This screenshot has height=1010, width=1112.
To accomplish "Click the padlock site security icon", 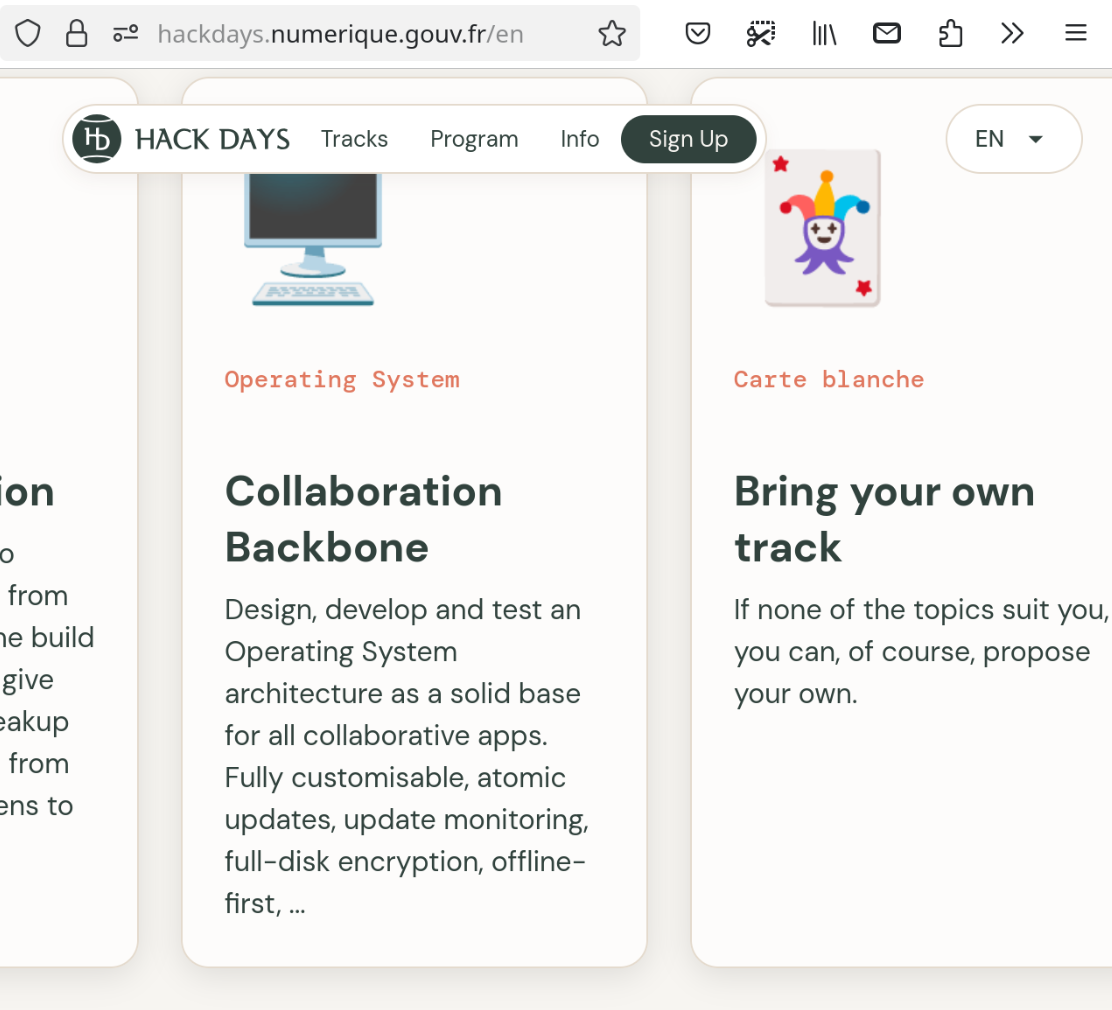I will (x=76, y=34).
